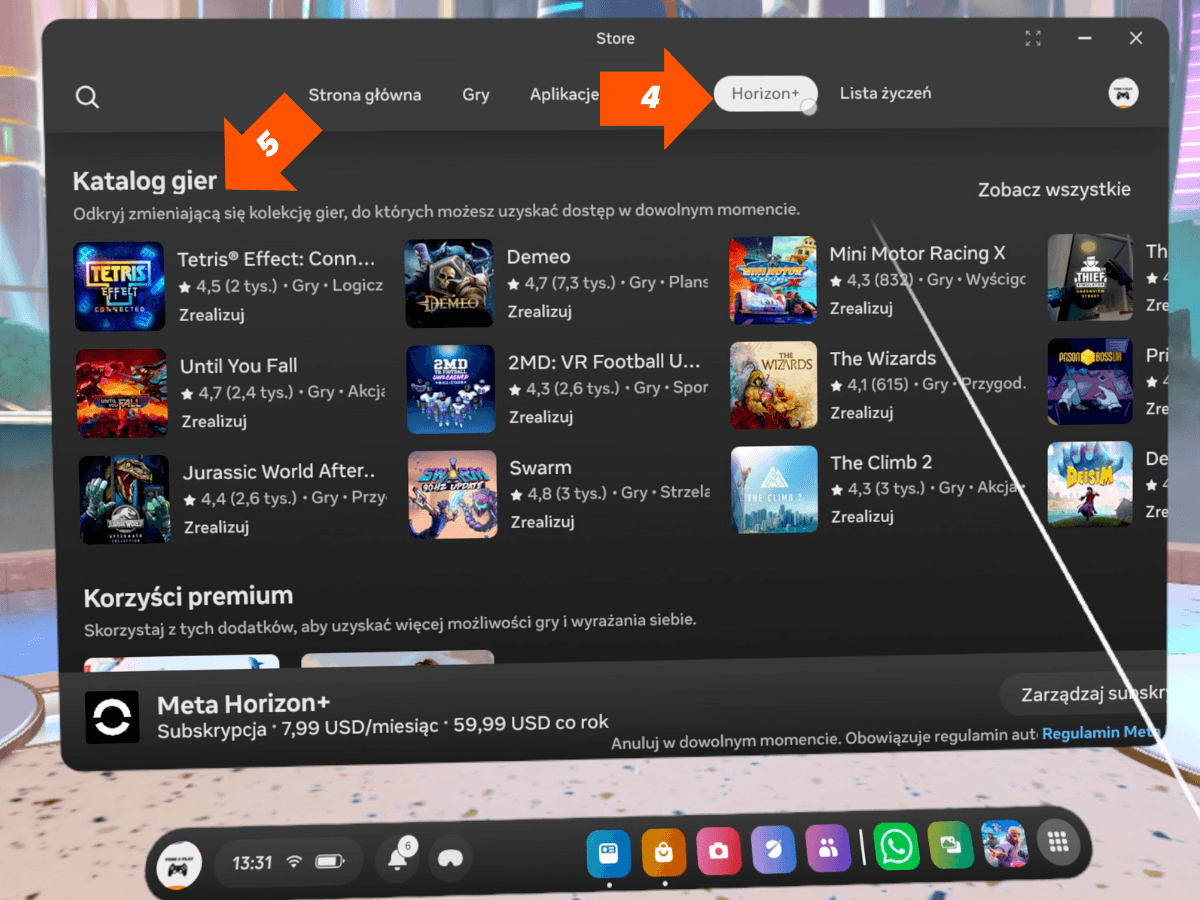Open the People app in the dock
The image size is (1200, 900).
tap(828, 849)
